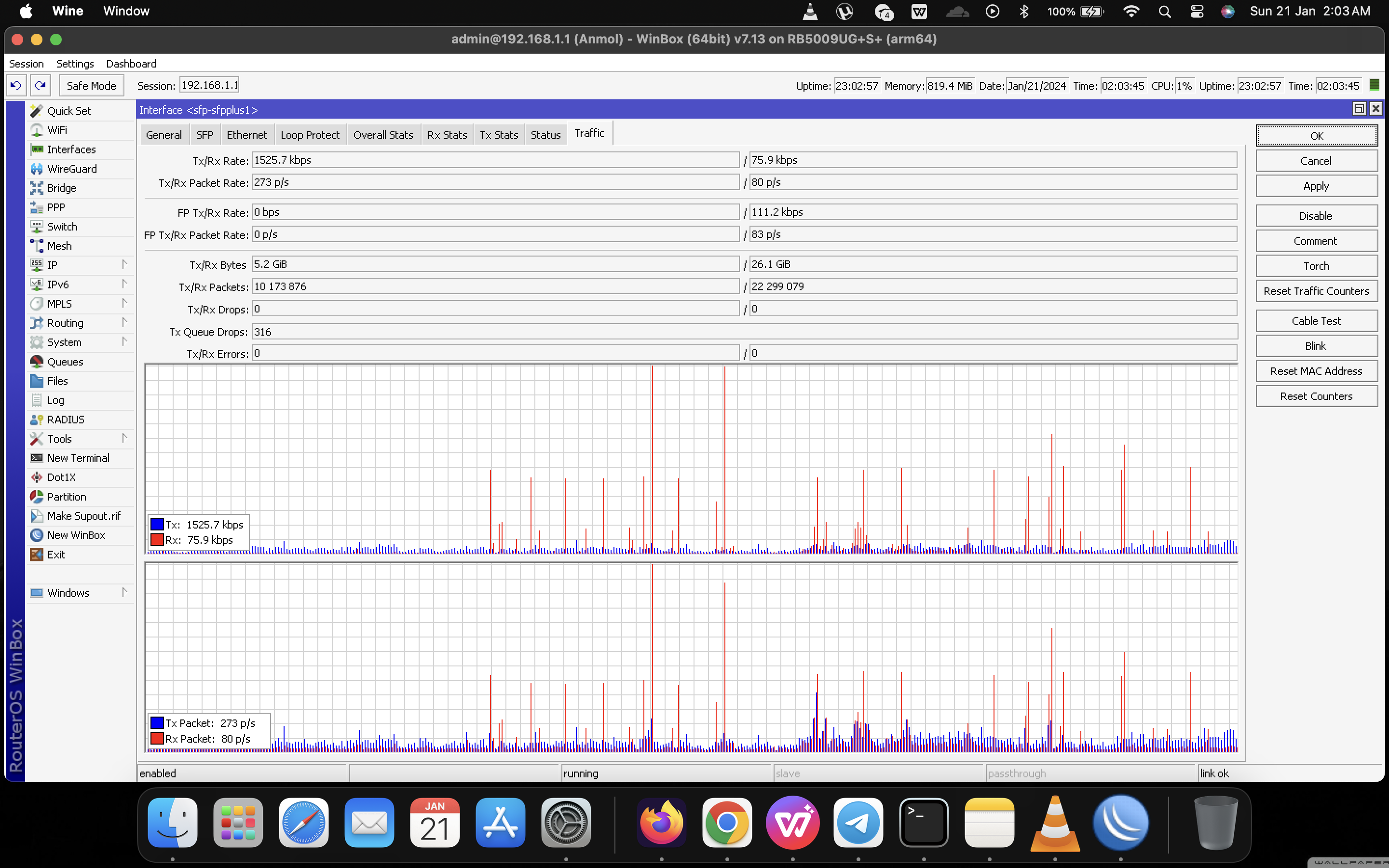This screenshot has width=1389, height=868.
Task: Click the Undo arrow icon
Action: pos(16,85)
